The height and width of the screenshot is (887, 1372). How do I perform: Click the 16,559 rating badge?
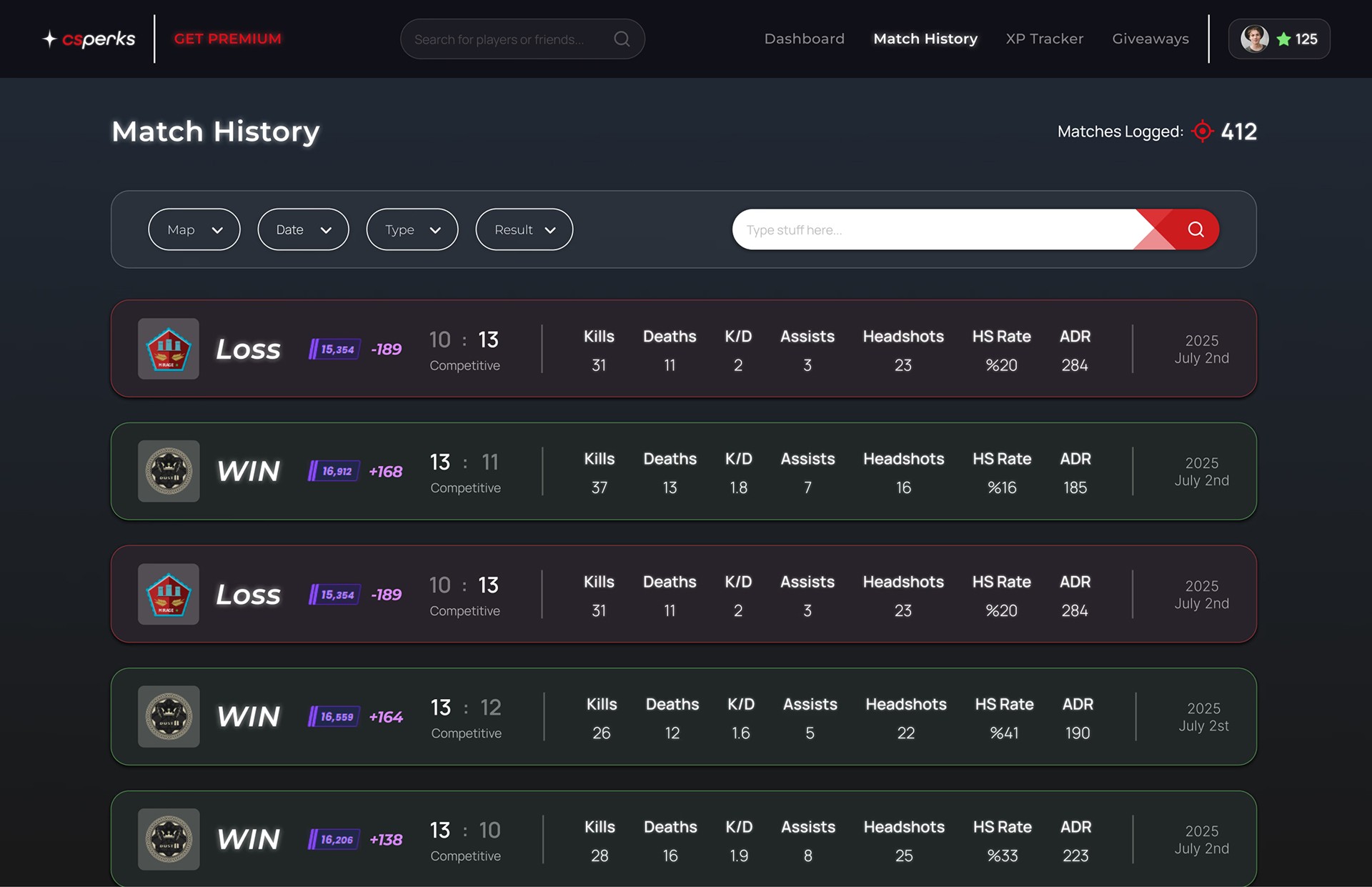334,716
